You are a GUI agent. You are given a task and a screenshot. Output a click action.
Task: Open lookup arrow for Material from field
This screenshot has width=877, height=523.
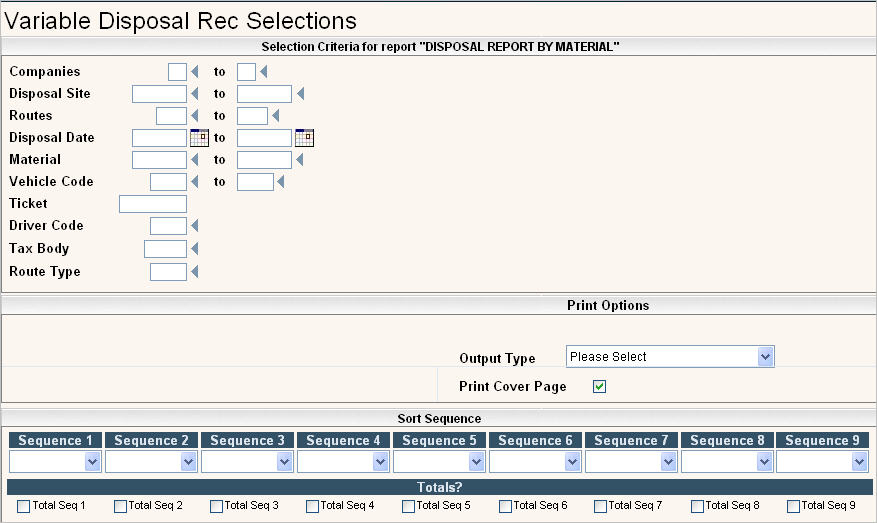point(195,160)
